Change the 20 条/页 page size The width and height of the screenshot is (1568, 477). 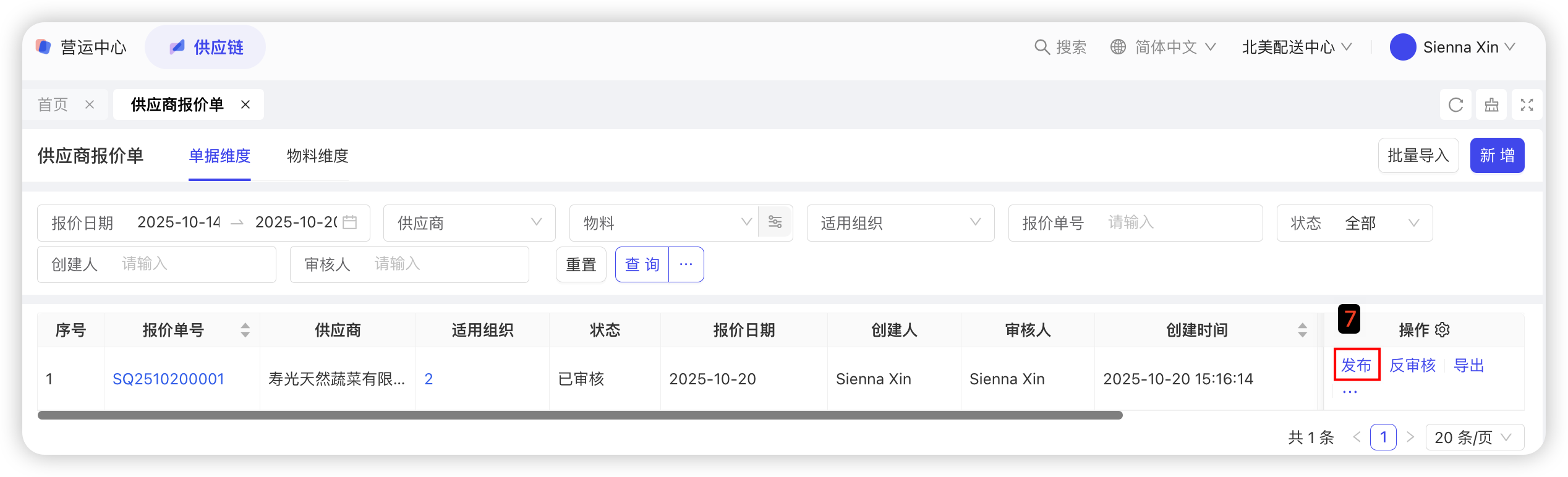pos(1474,437)
